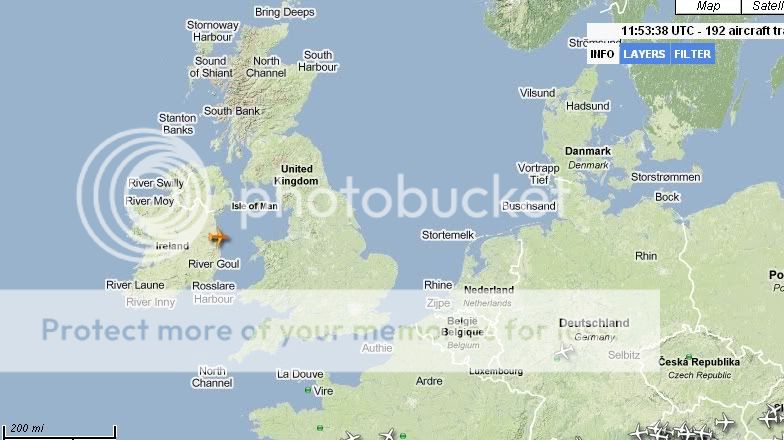Click the Isle of Man label

pyautogui.click(x=254, y=206)
